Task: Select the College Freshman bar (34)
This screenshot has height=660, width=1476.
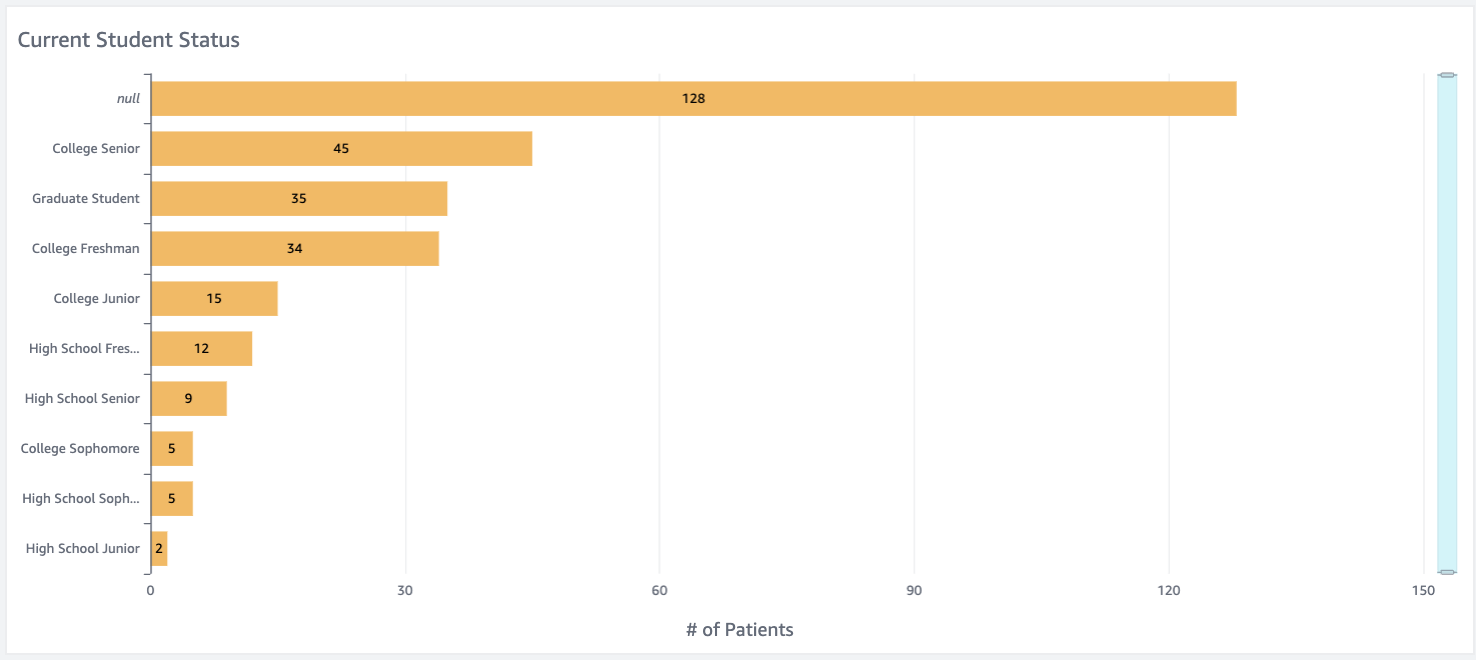Action: pyautogui.click(x=294, y=249)
